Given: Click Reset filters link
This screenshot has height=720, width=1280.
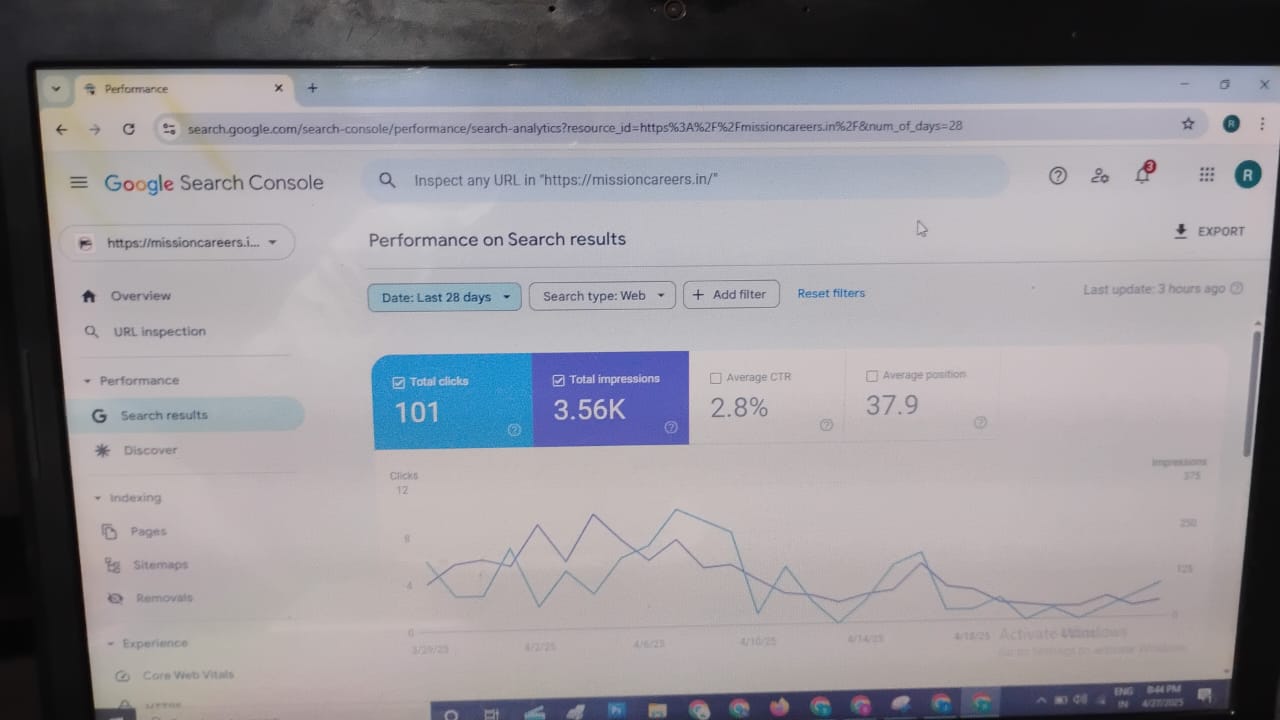Looking at the screenshot, I should (x=831, y=293).
